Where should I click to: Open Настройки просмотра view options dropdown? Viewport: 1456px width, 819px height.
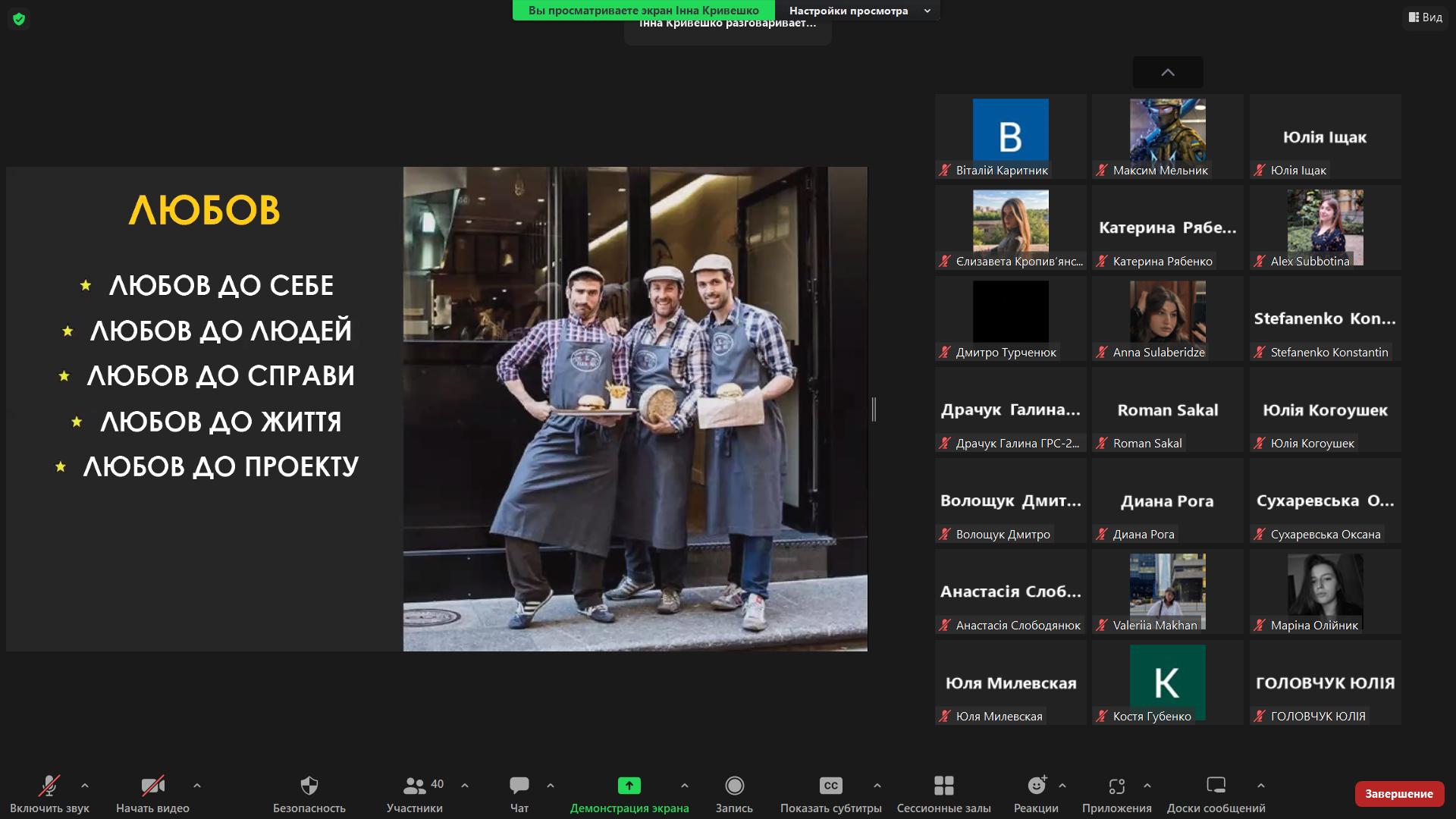click(858, 11)
